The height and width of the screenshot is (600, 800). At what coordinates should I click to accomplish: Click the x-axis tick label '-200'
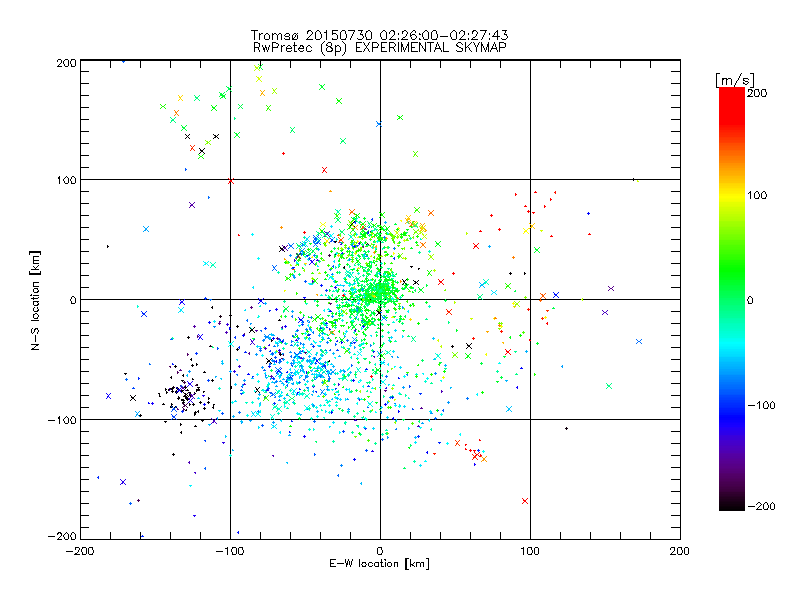[80, 551]
